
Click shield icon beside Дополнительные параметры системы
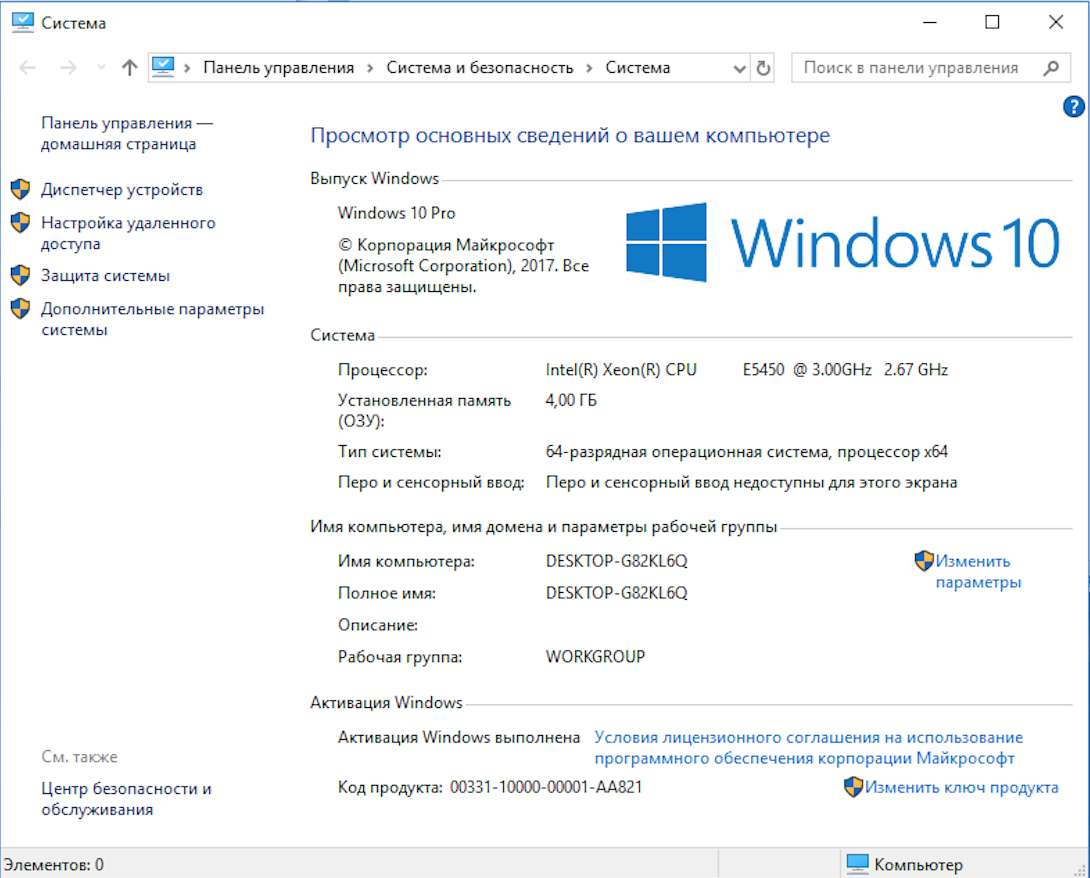point(20,308)
